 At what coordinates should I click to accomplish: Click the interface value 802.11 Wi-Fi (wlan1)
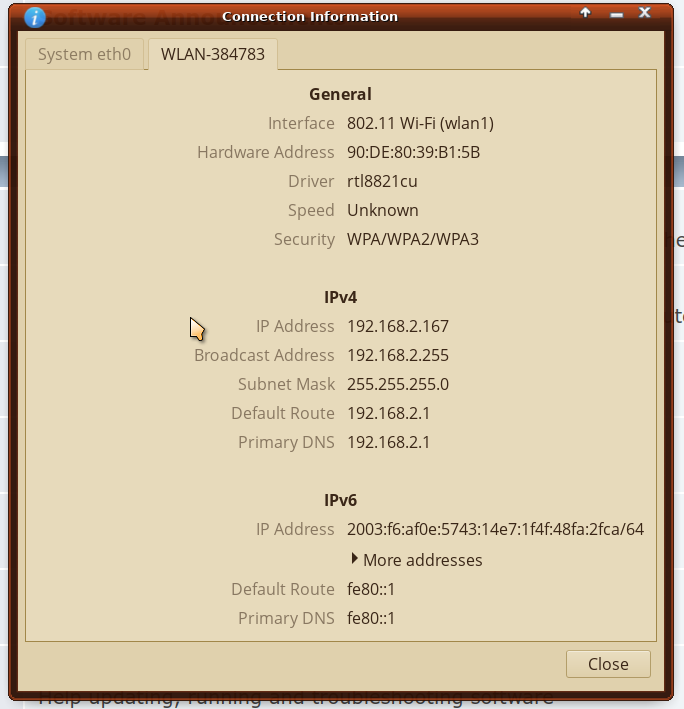pyautogui.click(x=420, y=123)
